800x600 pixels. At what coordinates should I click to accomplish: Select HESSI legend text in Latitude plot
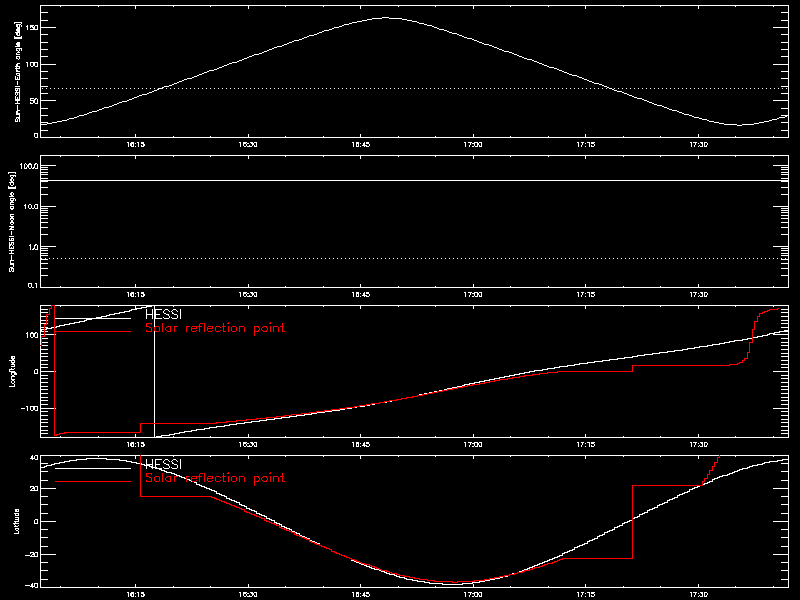click(x=163, y=464)
